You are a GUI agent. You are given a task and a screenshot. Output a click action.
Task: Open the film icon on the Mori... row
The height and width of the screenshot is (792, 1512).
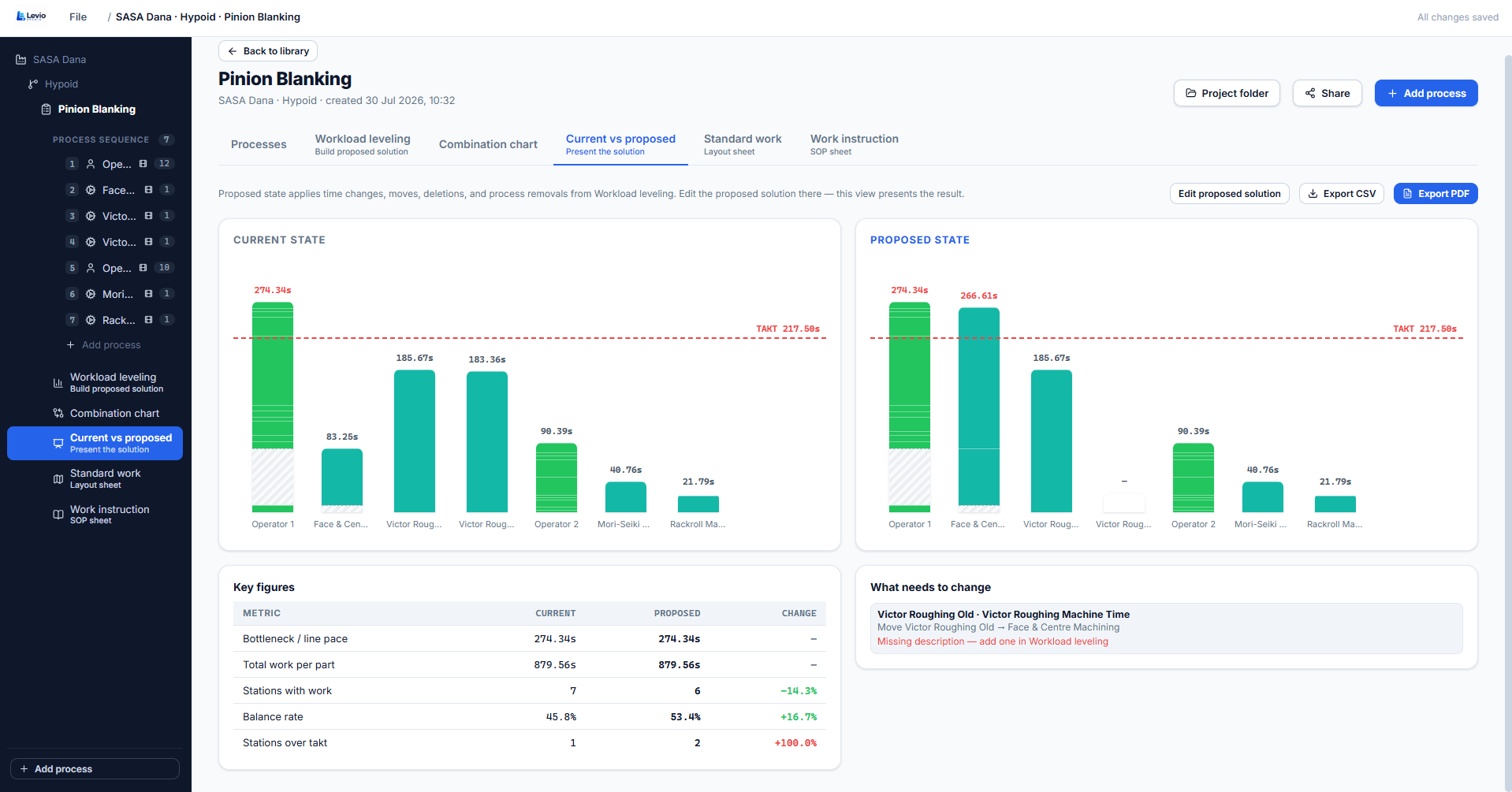pyautogui.click(x=148, y=294)
